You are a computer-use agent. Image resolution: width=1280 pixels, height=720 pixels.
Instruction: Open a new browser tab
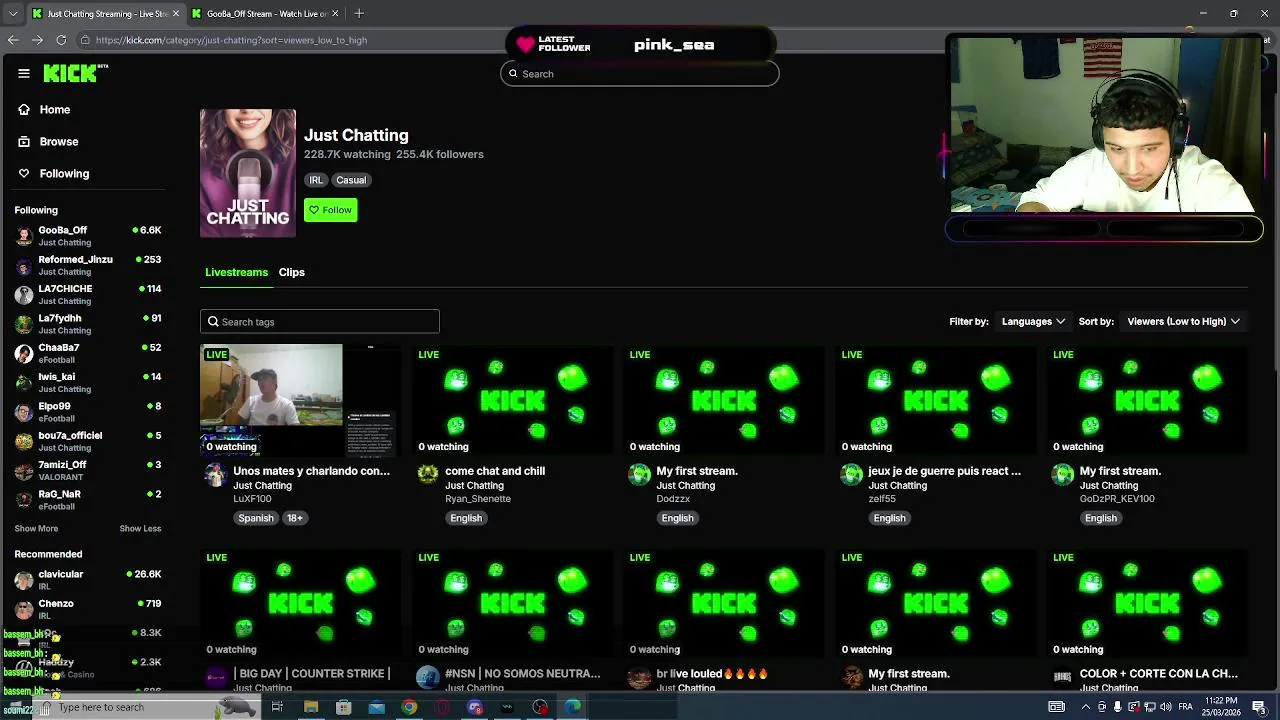point(359,14)
